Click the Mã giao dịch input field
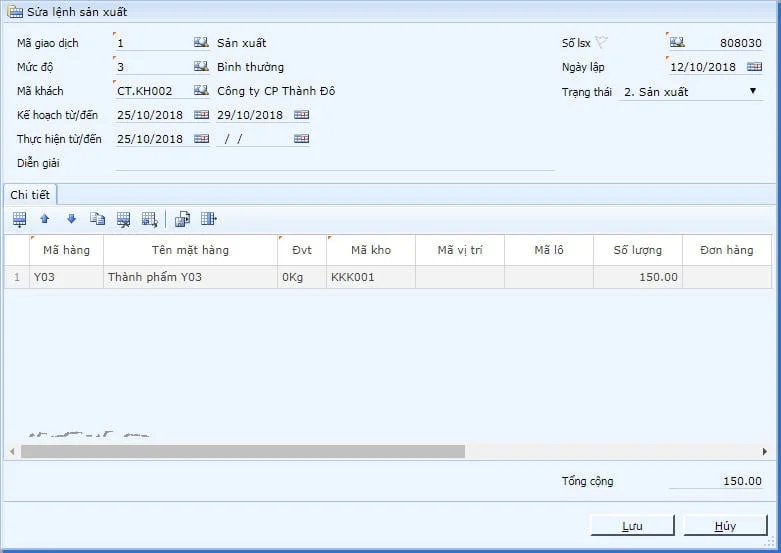Screen dimensions: 781x553 click(x=154, y=43)
